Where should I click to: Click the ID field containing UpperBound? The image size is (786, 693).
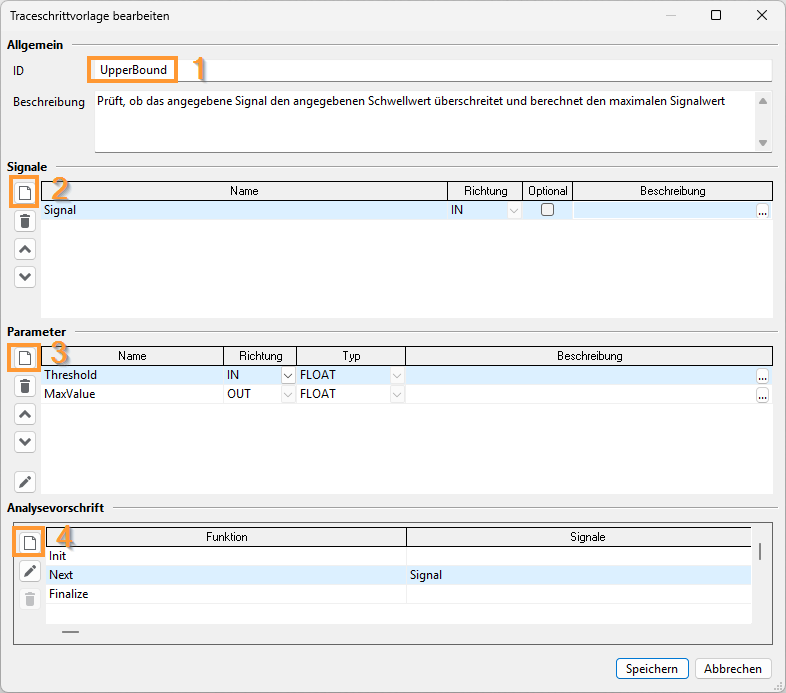[433, 70]
